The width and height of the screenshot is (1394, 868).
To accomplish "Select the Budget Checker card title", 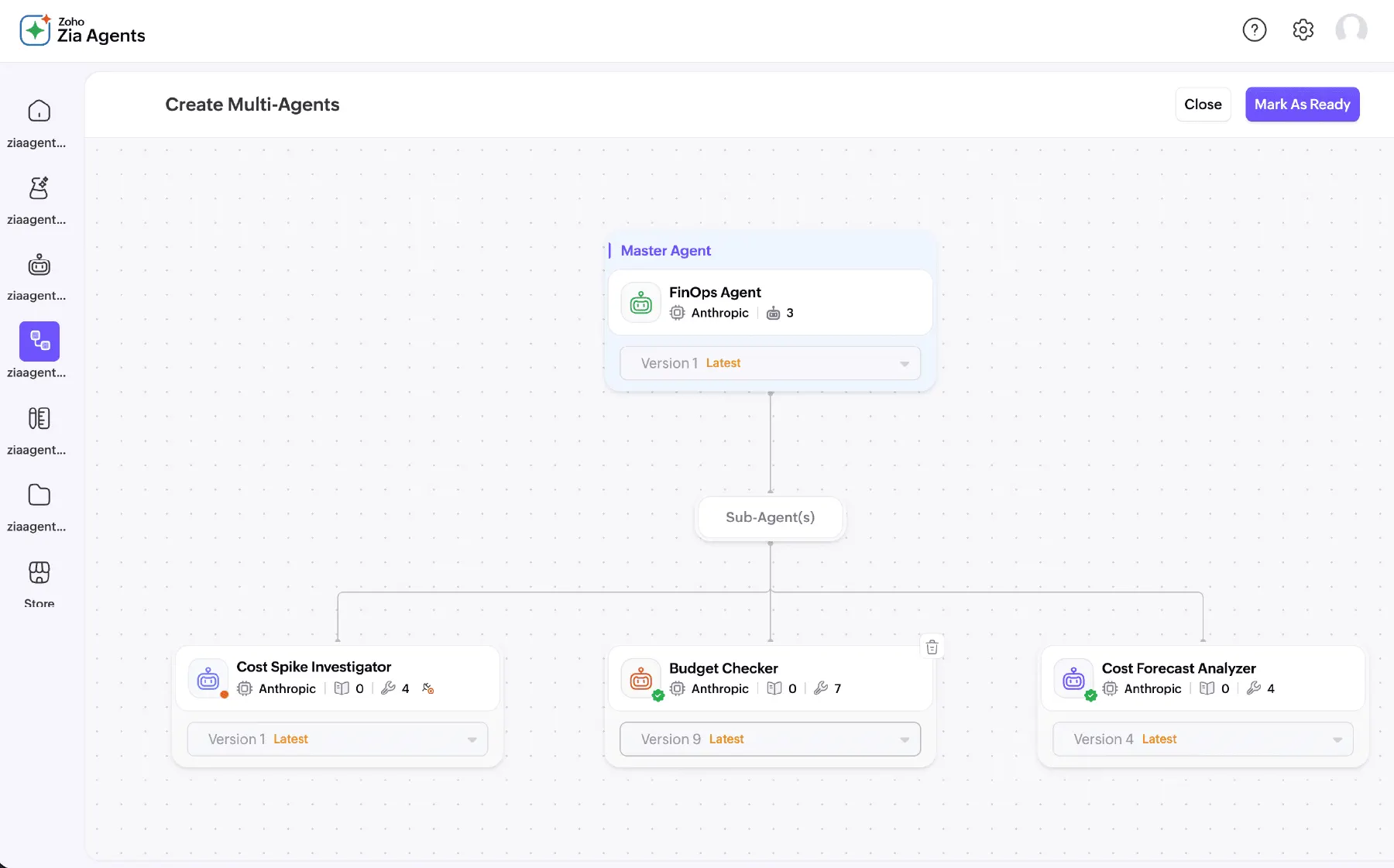I will [723, 668].
